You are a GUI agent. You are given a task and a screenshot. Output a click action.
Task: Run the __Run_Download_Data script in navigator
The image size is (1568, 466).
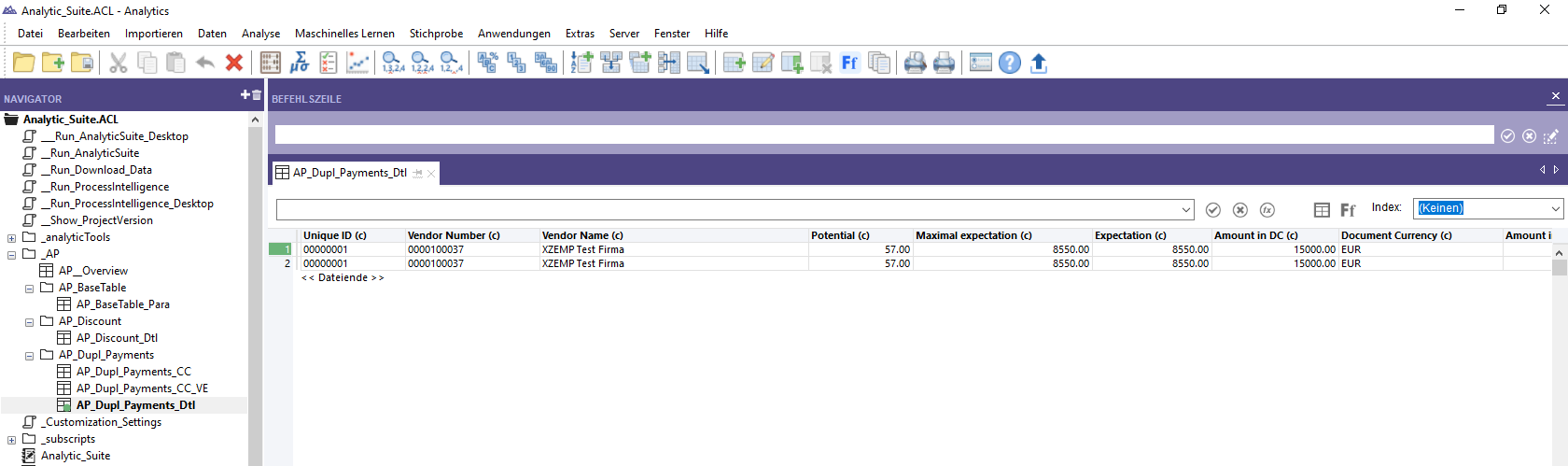pyautogui.click(x=101, y=170)
